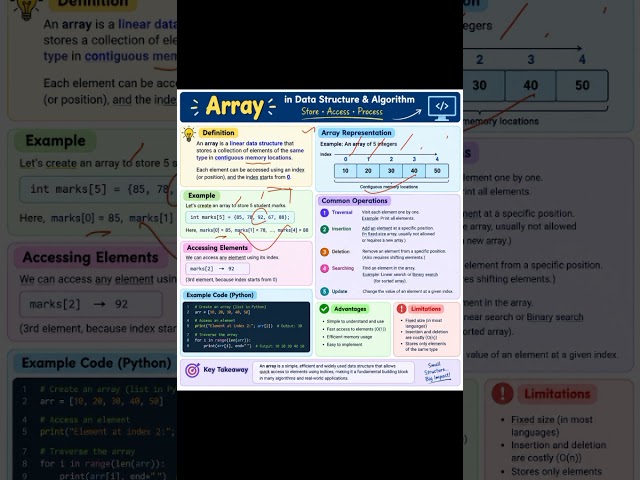Viewport: 640px width, 480px height.
Task: Click the Traversal operation name
Action: [x=342, y=212]
